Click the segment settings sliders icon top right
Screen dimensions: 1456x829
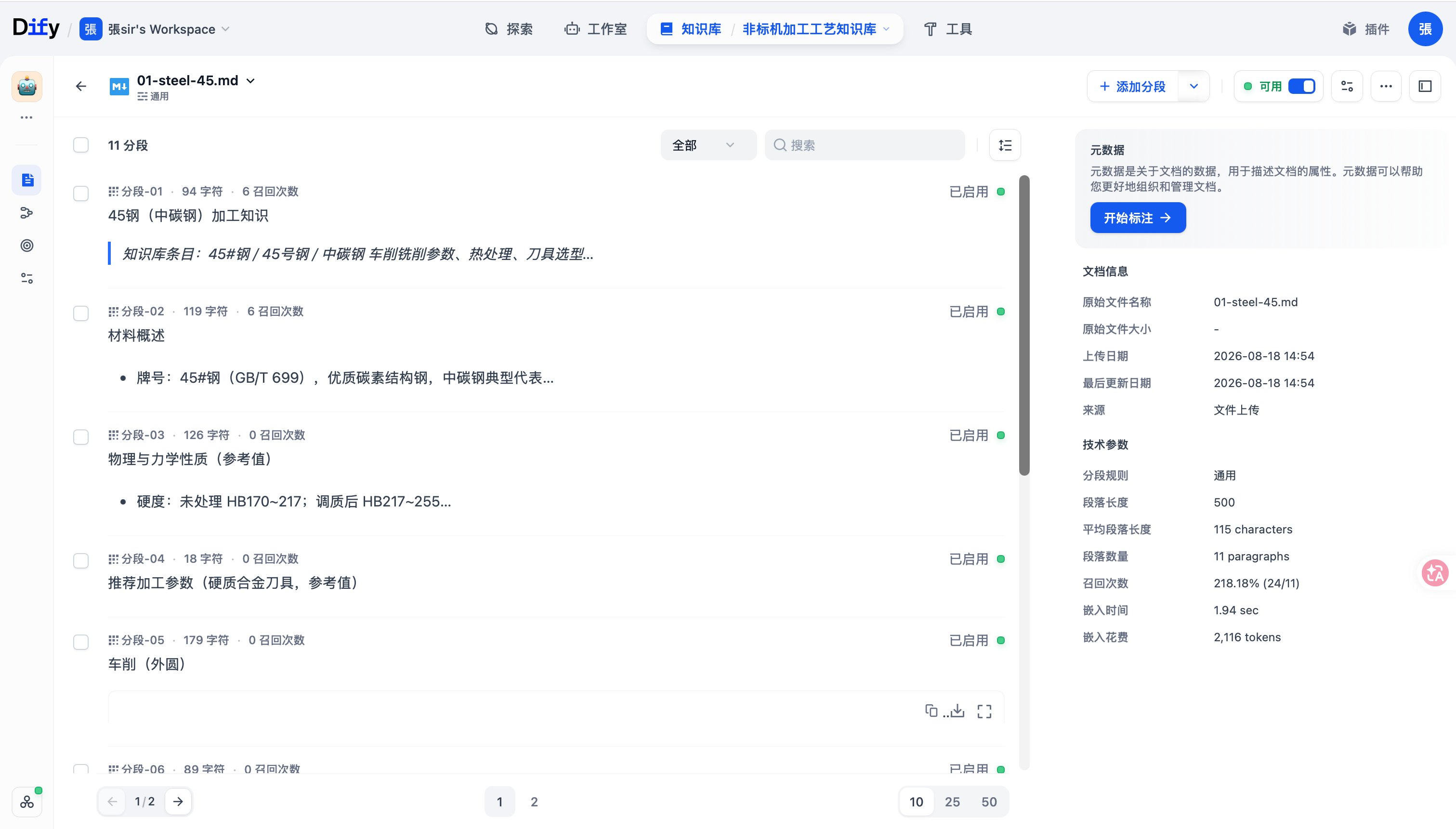pos(1347,87)
